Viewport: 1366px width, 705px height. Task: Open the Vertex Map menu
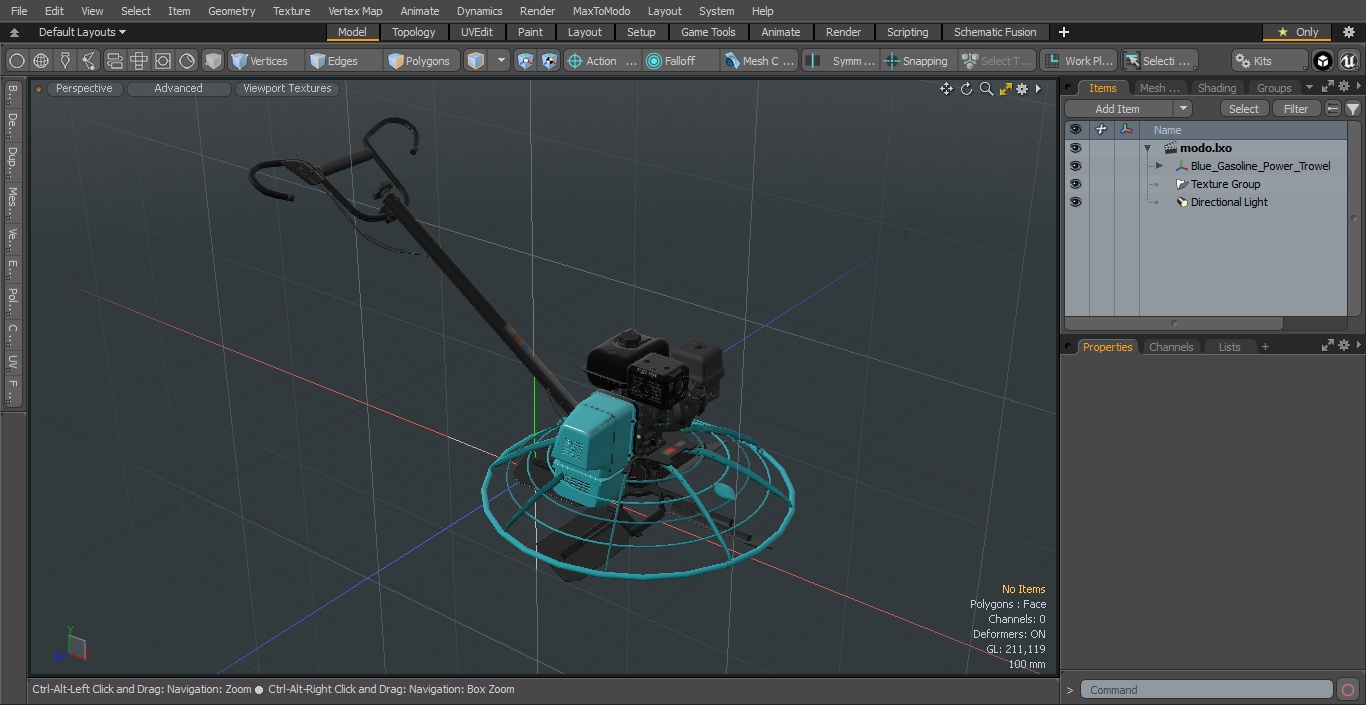355,11
